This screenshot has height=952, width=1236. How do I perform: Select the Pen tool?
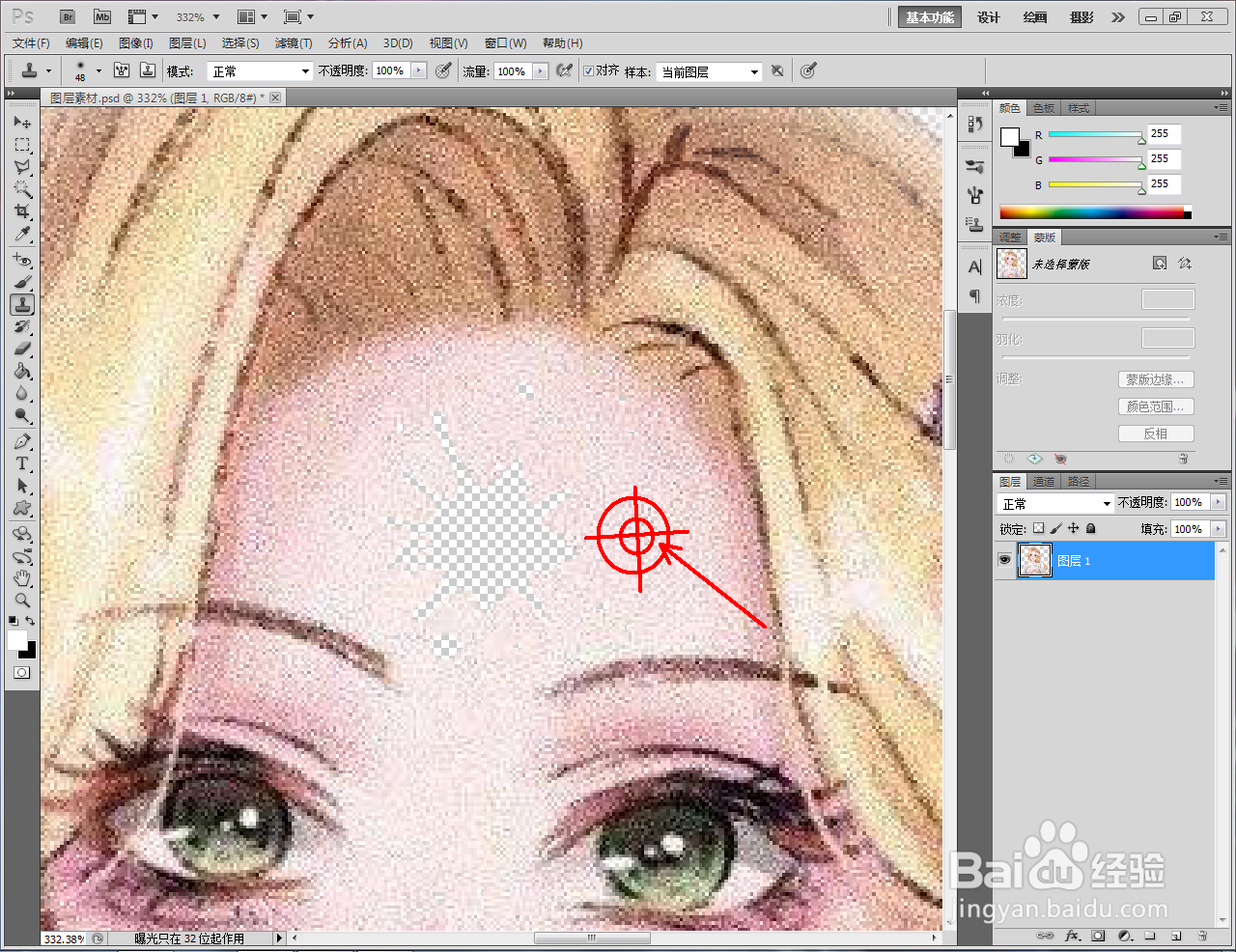tap(22, 442)
